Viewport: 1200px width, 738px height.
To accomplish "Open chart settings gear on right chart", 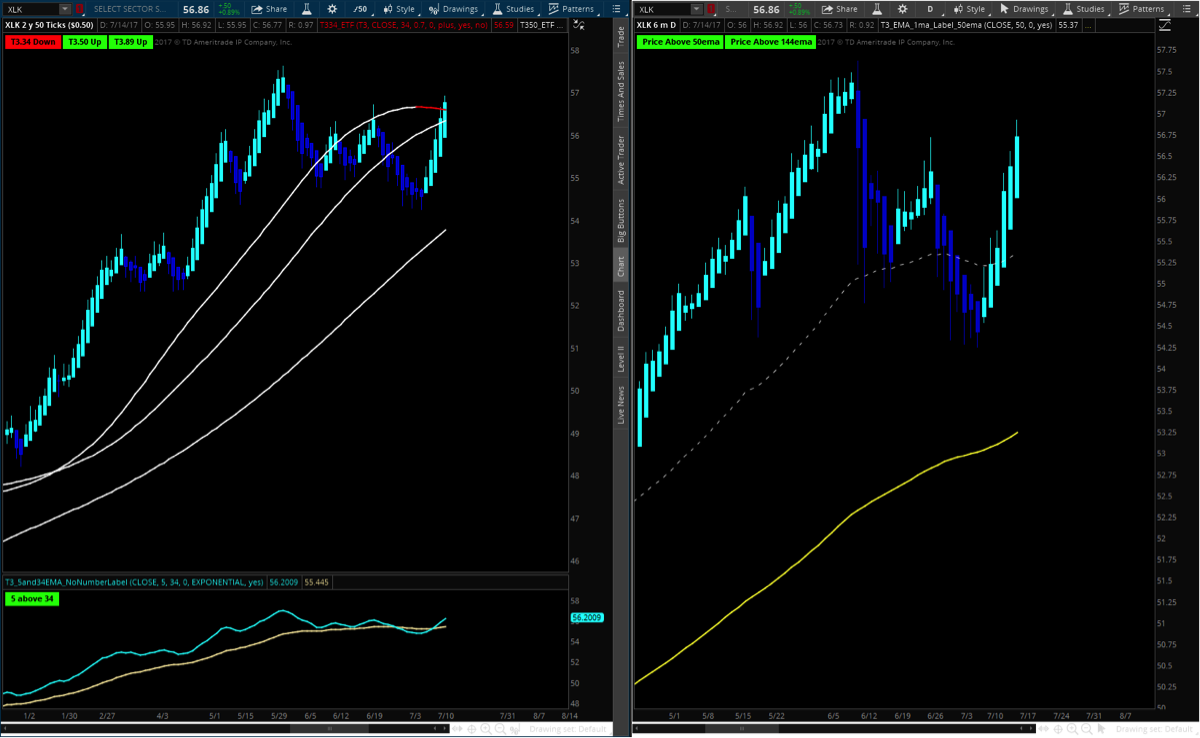I will tap(902, 9).
